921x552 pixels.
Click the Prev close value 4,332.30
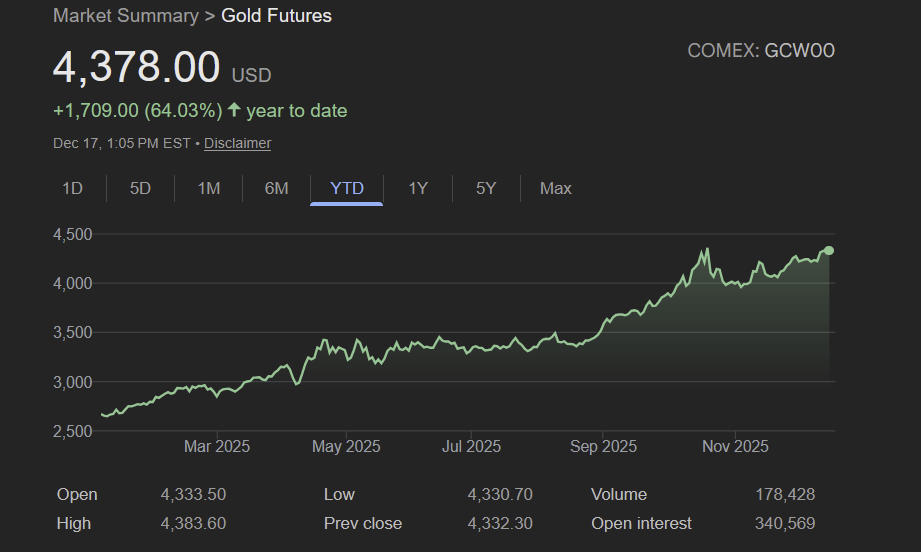[x=500, y=523]
